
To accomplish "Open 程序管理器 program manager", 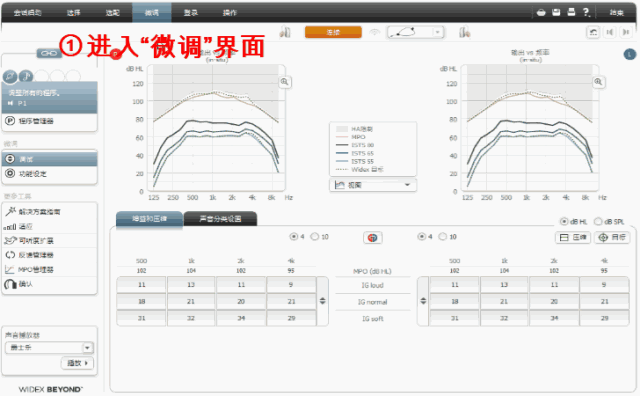I will tap(49, 121).
